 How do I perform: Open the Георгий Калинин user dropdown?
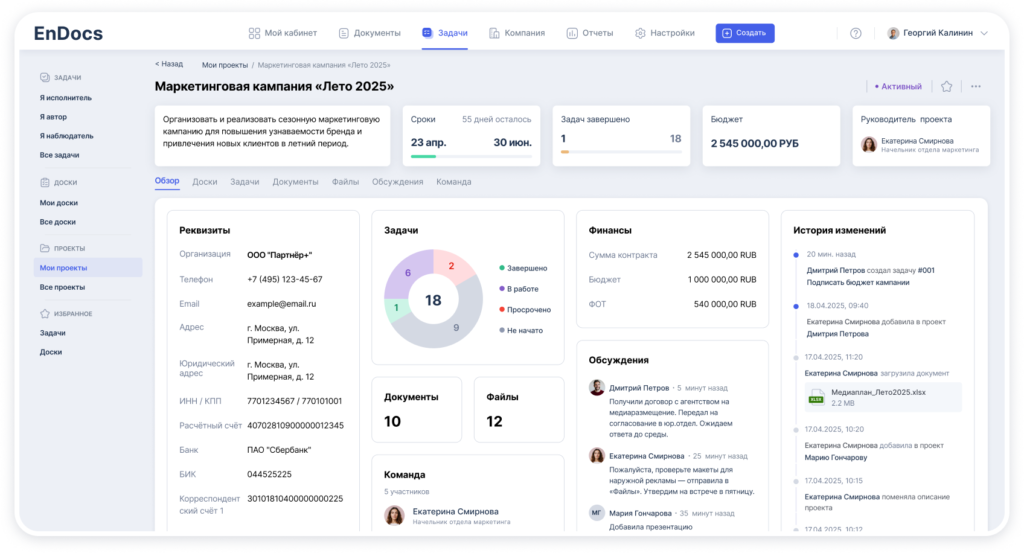click(x=937, y=33)
